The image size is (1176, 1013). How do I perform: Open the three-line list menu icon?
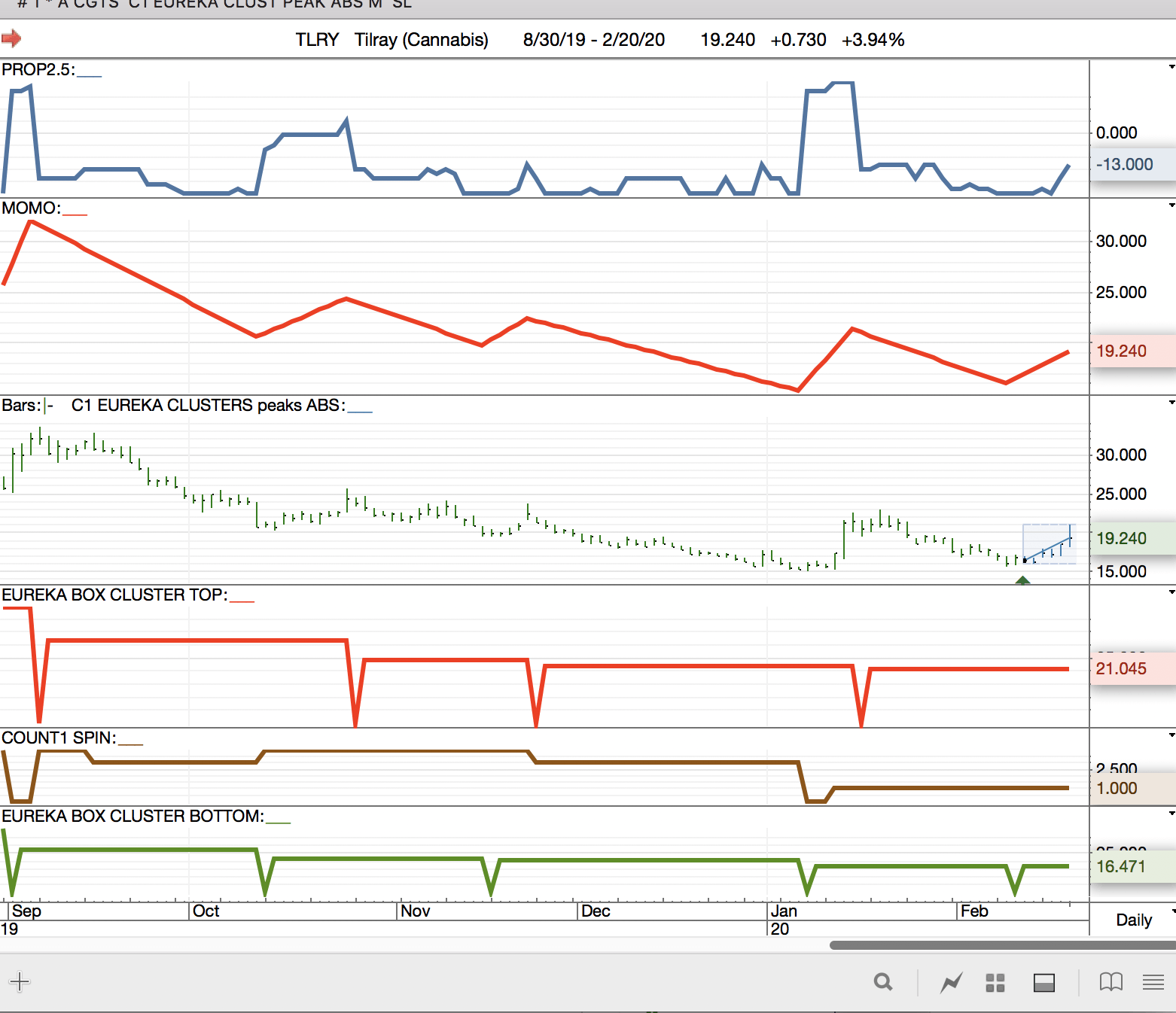tap(1153, 982)
